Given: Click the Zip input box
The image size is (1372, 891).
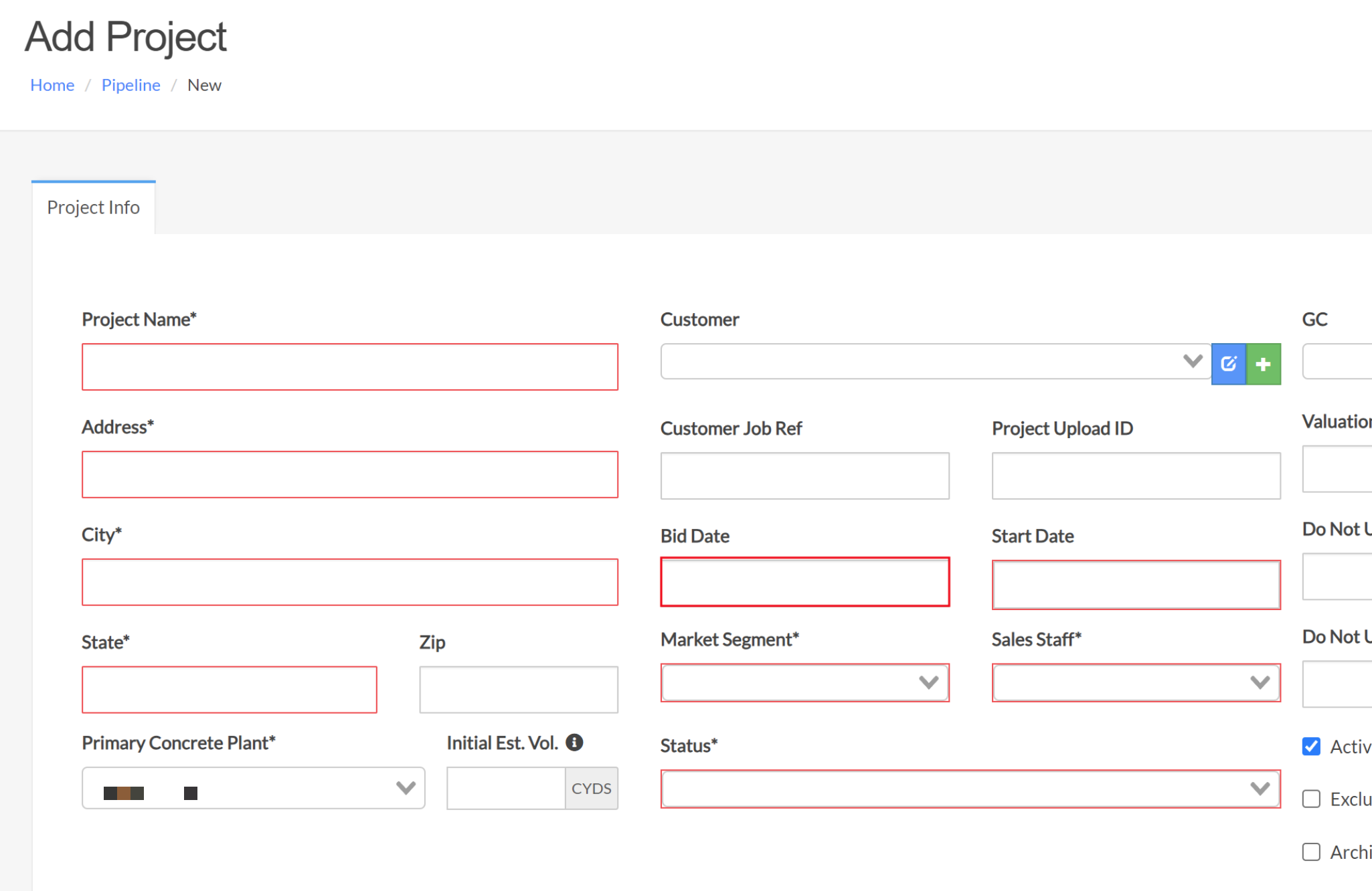Looking at the screenshot, I should pyautogui.click(x=518, y=689).
